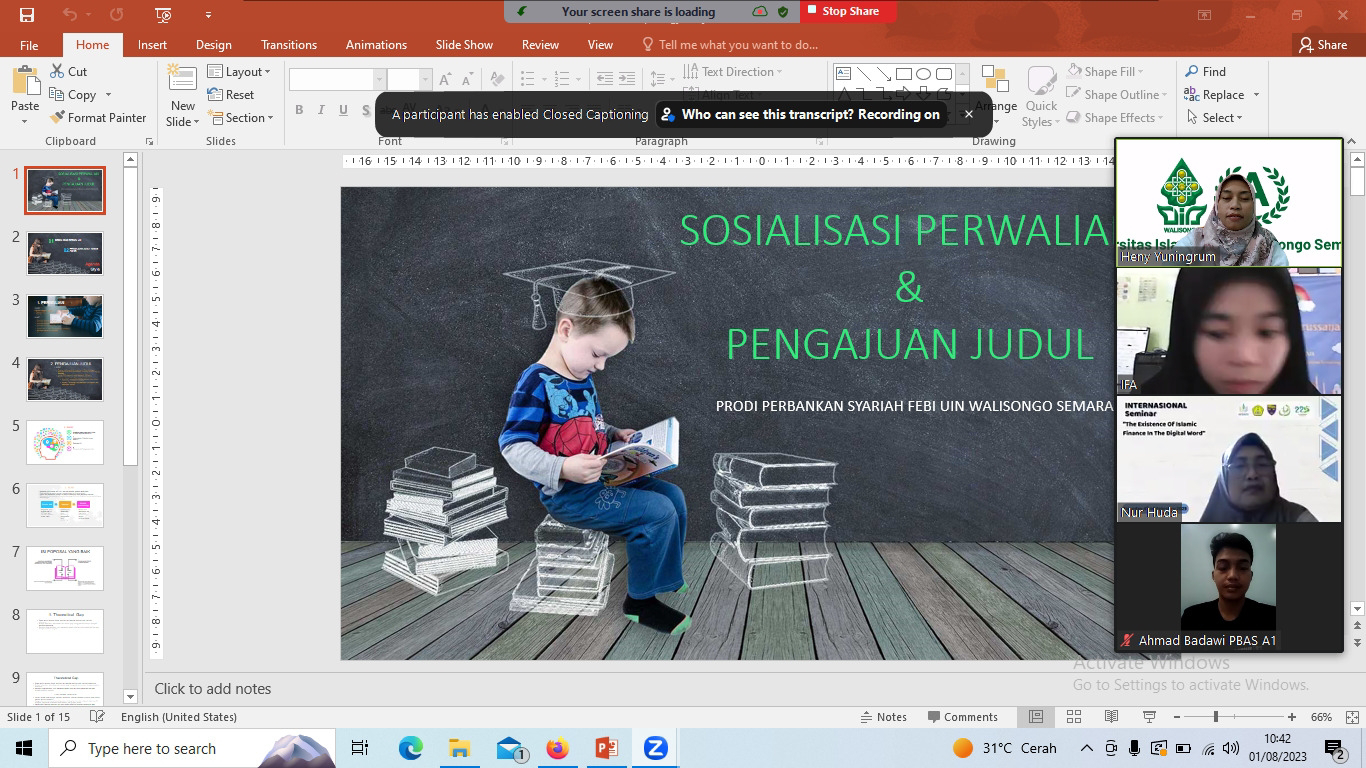1366x768 pixels.
Task: Toggle the Notes pane in status bar
Action: [x=884, y=717]
